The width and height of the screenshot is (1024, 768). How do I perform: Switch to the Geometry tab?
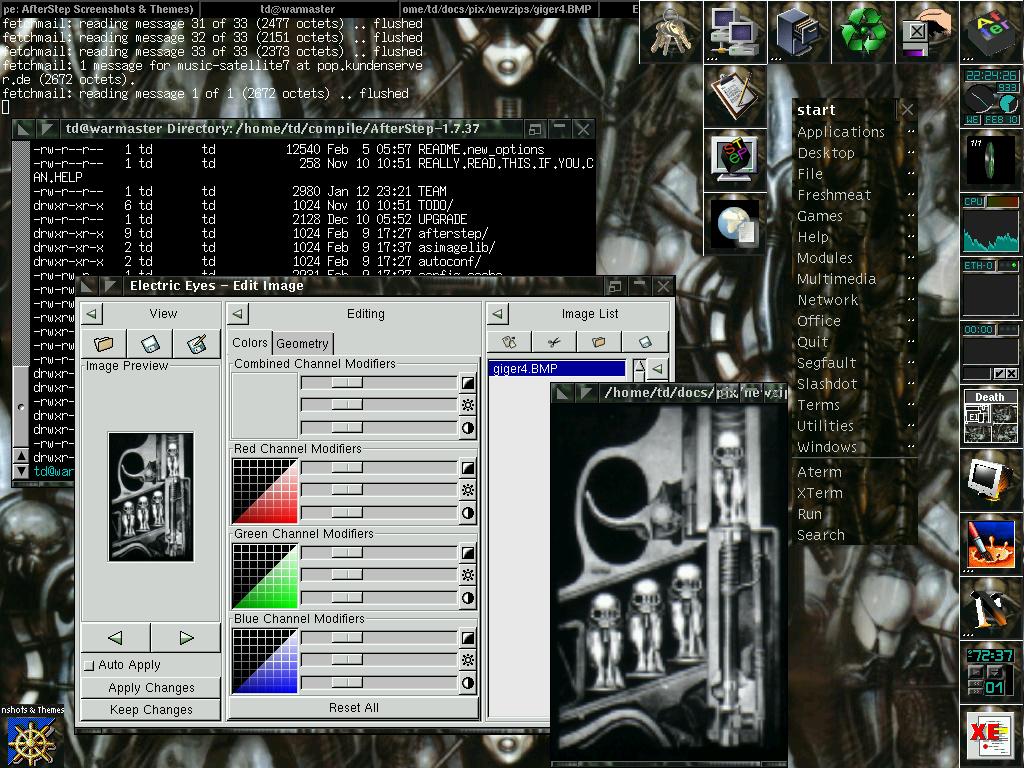coord(302,343)
